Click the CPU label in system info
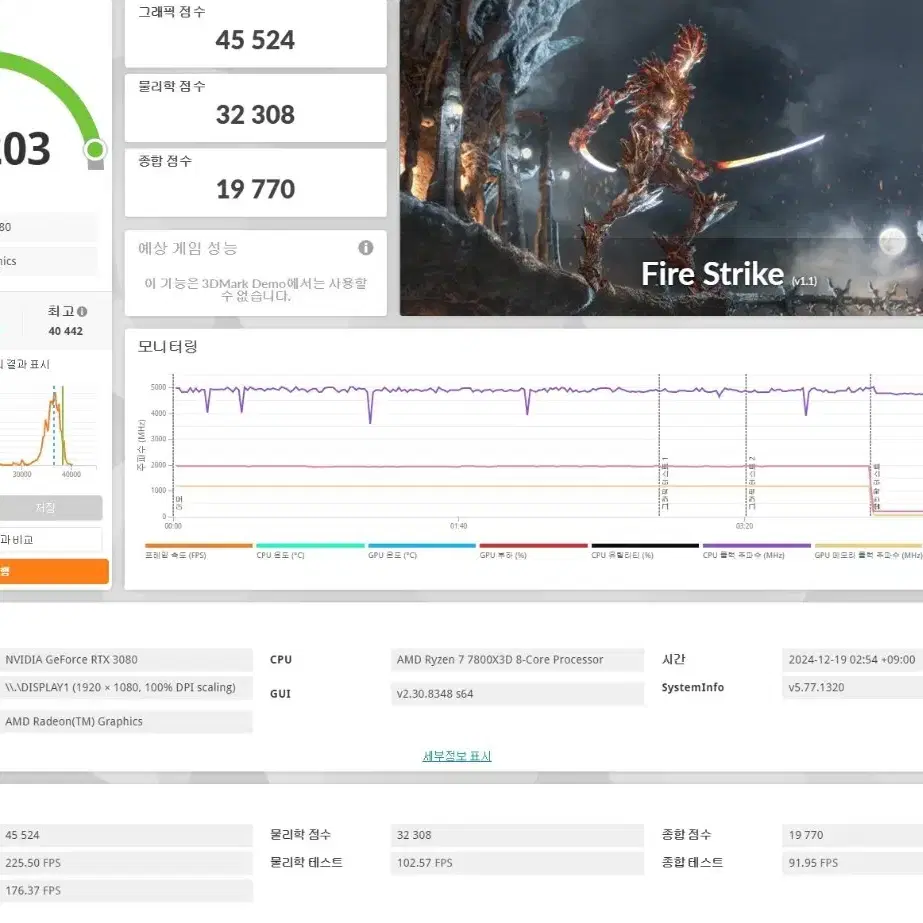 281,660
